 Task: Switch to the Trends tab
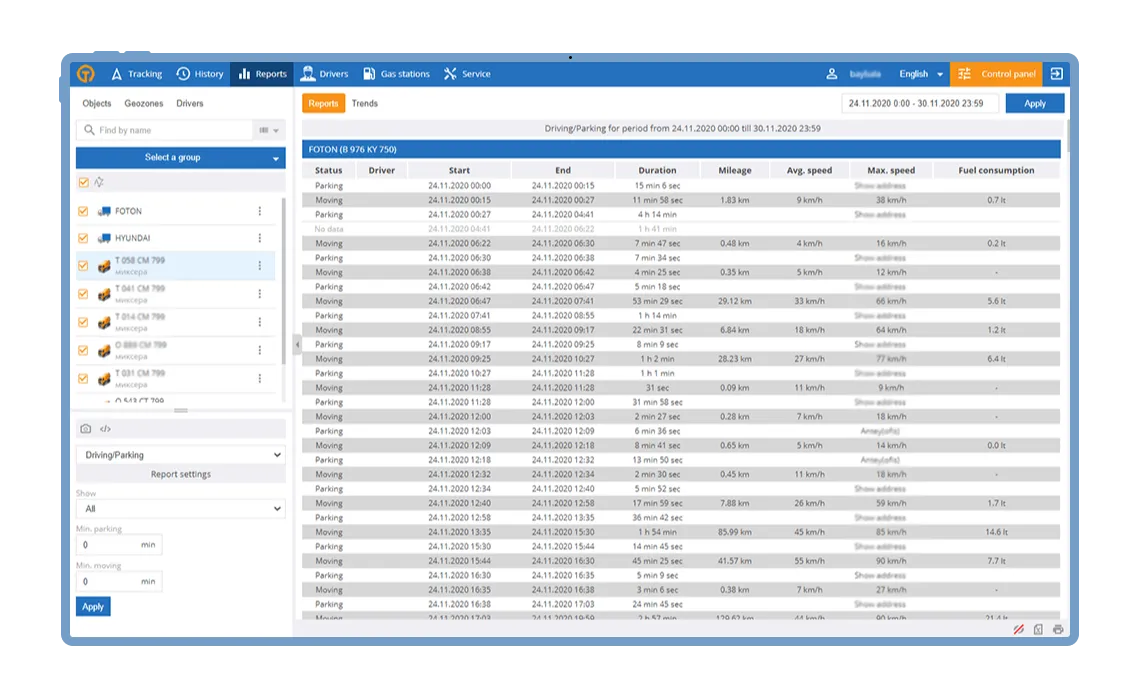coord(365,103)
